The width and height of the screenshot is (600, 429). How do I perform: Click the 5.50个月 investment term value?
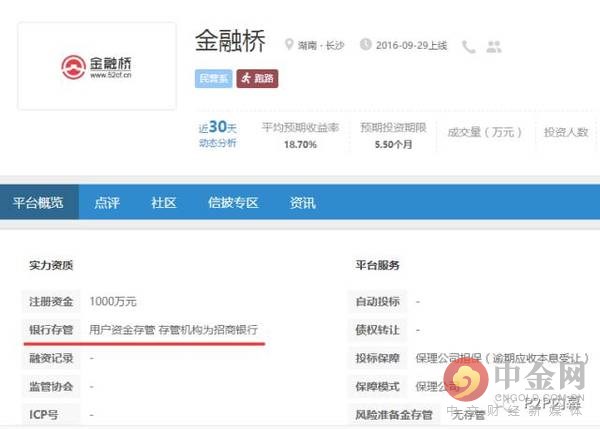coord(393,144)
